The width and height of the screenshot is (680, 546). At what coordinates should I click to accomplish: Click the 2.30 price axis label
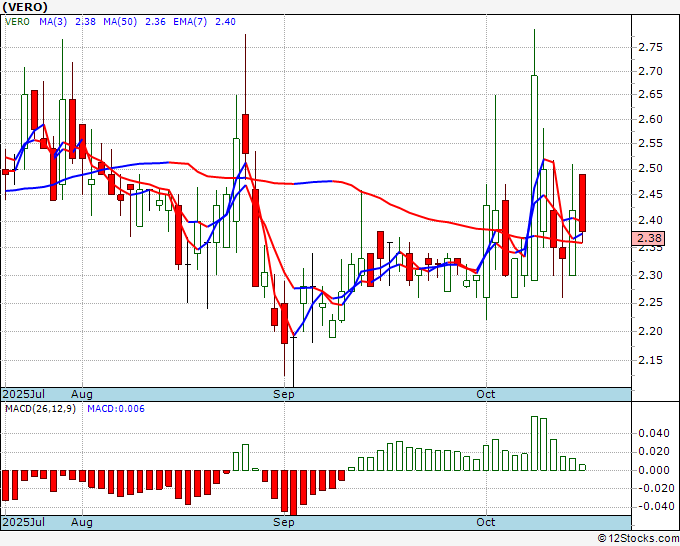pyautogui.click(x=651, y=275)
